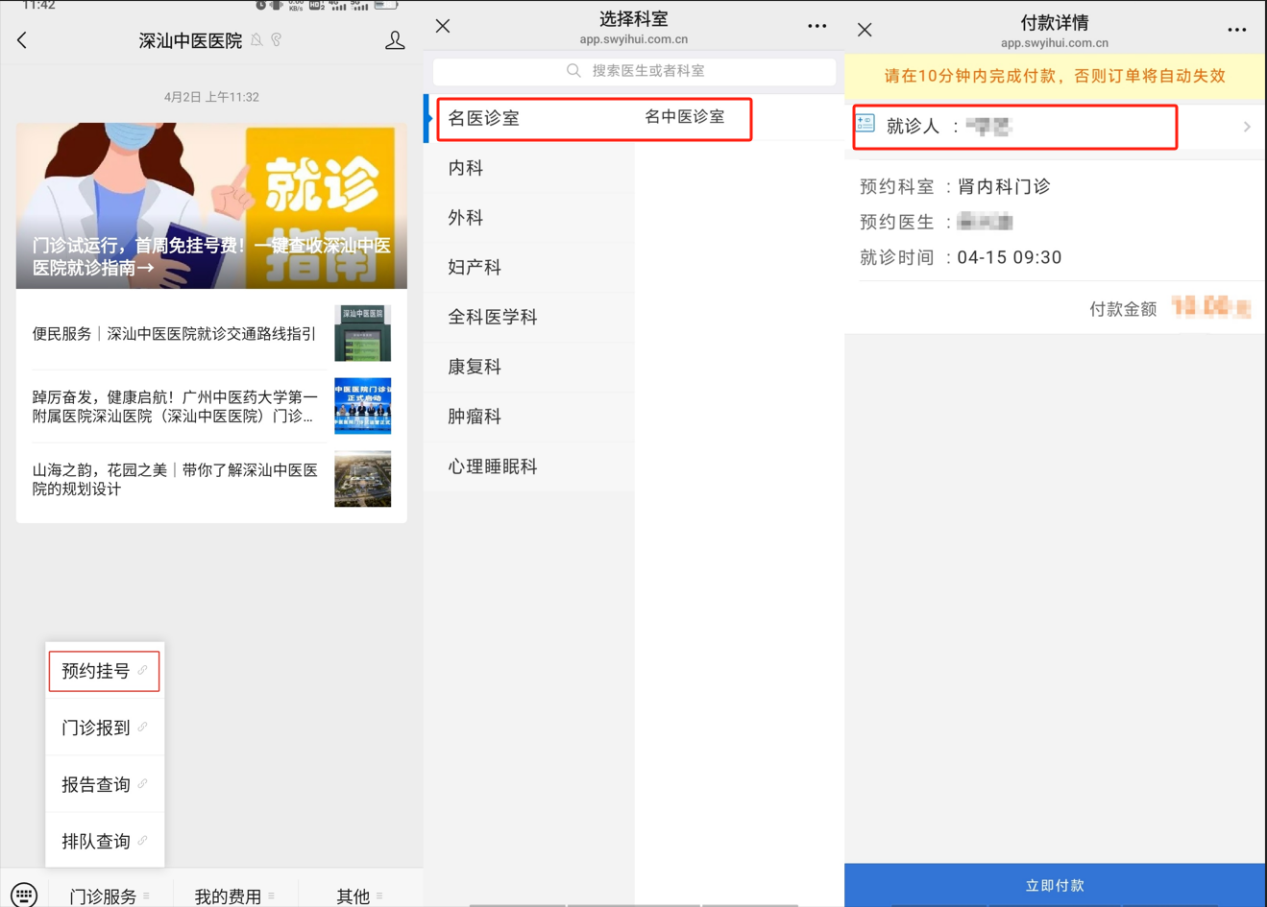Open more options on 选择科室 page
Image resolution: width=1267 pixels, height=907 pixels.
(x=817, y=27)
